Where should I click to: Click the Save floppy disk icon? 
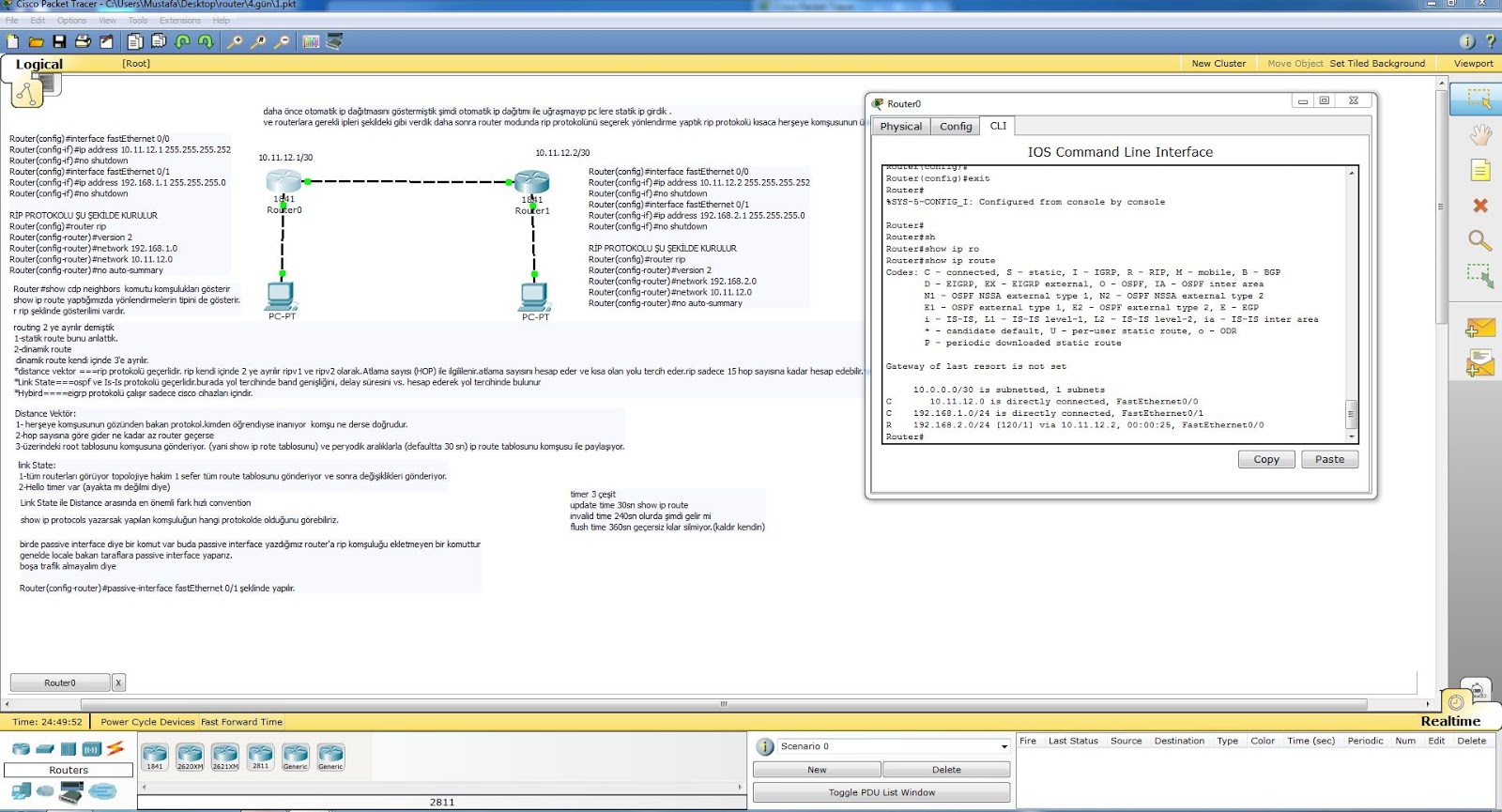click(59, 41)
